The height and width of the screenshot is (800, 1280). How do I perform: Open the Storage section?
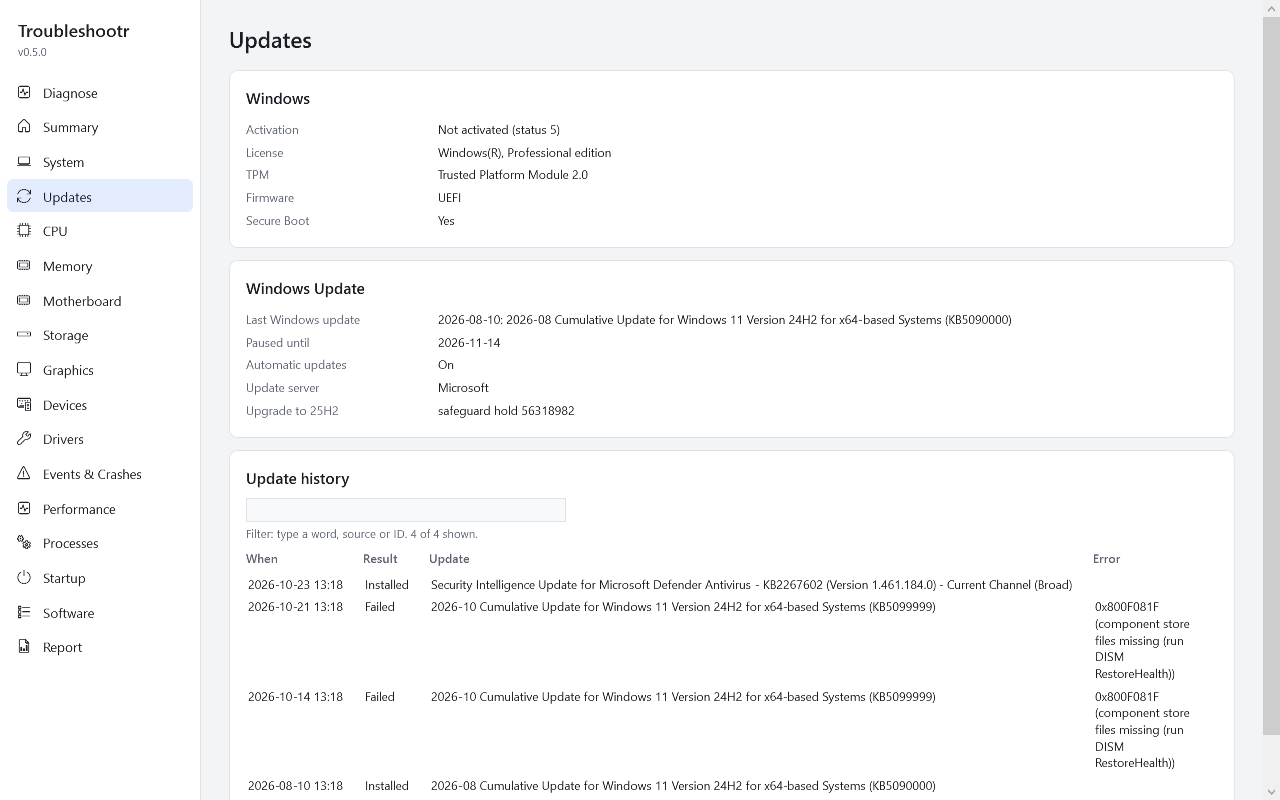point(100,335)
